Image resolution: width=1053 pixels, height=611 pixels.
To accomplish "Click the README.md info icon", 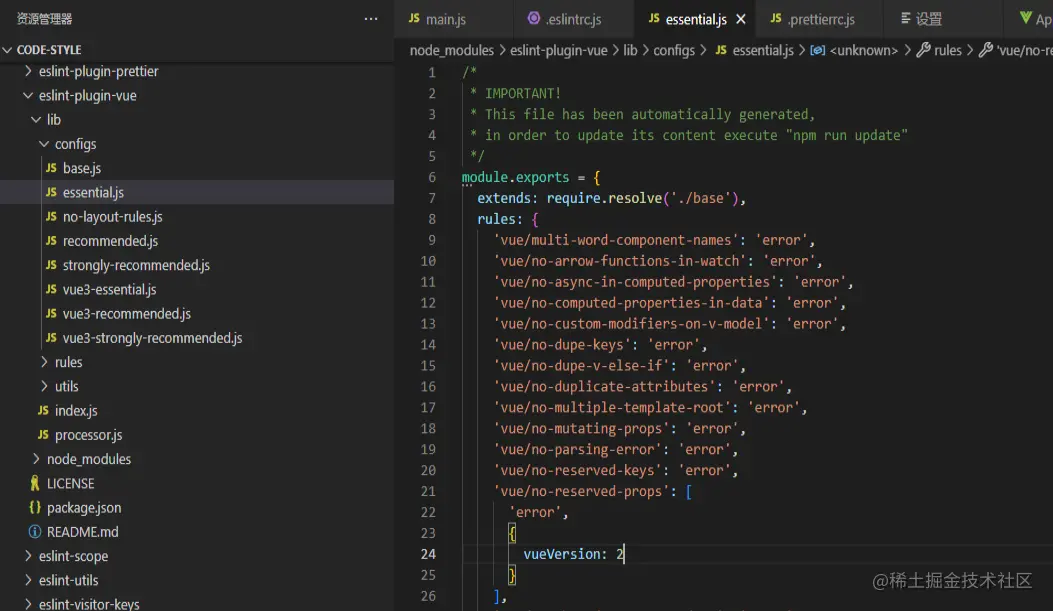I will [35, 532].
